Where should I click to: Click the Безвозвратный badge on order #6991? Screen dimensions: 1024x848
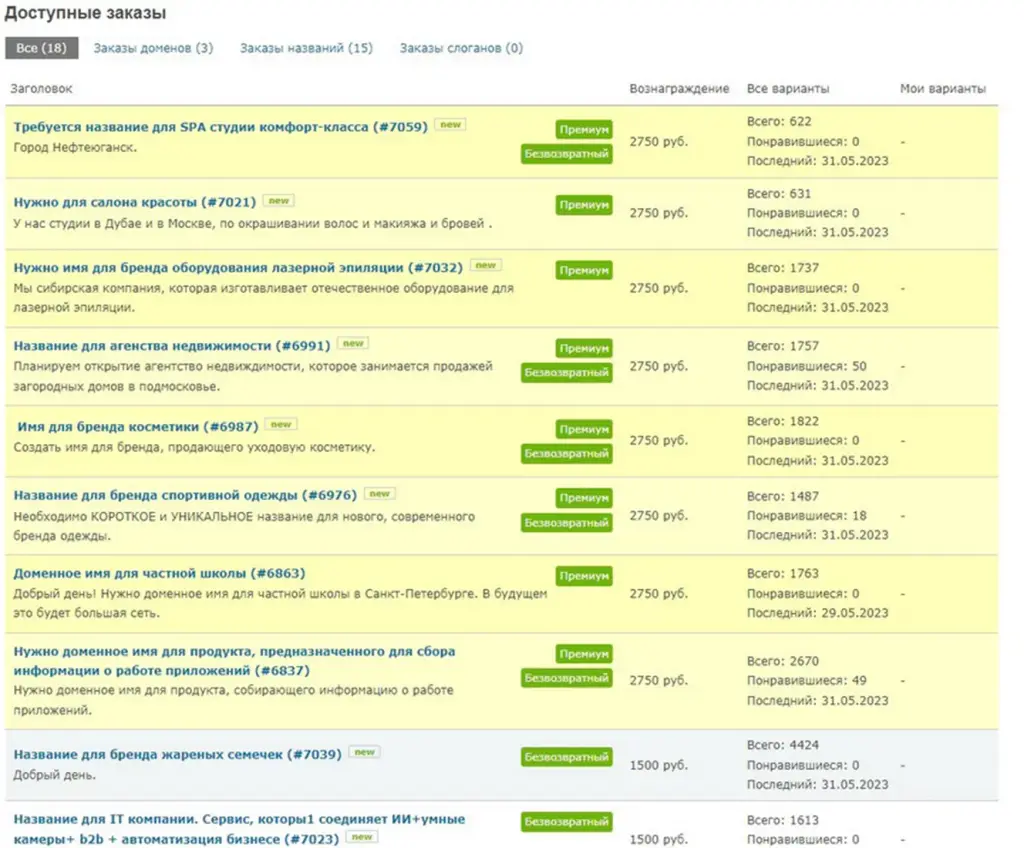(566, 373)
